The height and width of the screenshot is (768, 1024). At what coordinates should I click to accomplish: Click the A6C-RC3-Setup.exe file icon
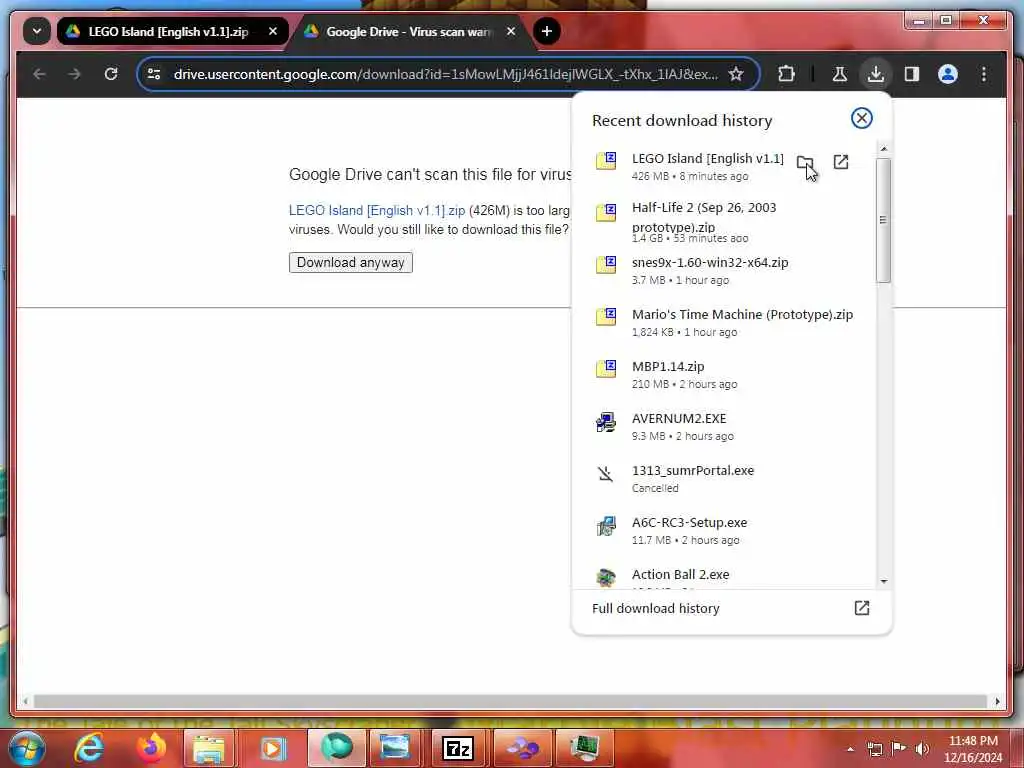[x=606, y=526]
